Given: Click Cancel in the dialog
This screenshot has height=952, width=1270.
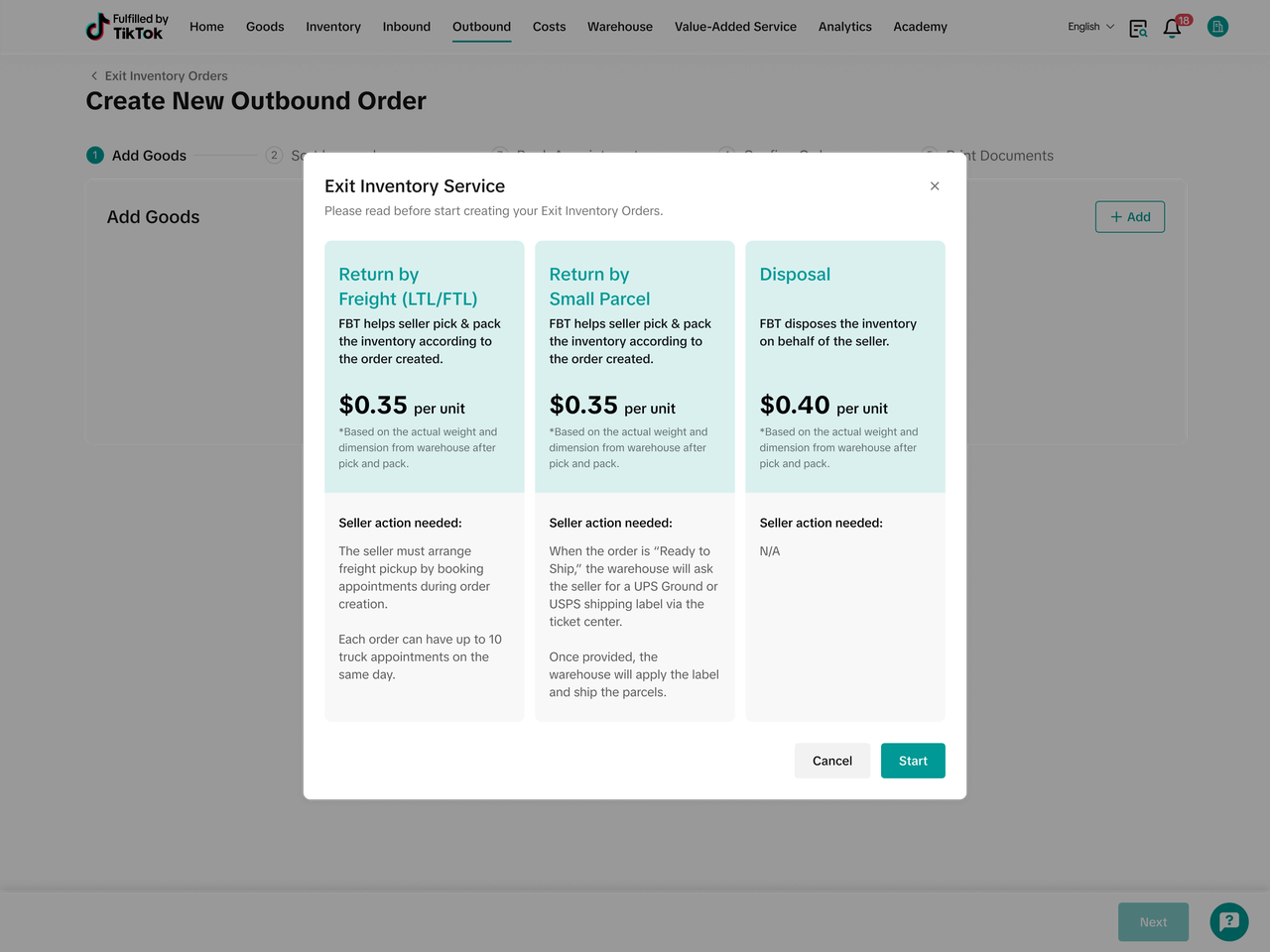Looking at the screenshot, I should coord(831,761).
